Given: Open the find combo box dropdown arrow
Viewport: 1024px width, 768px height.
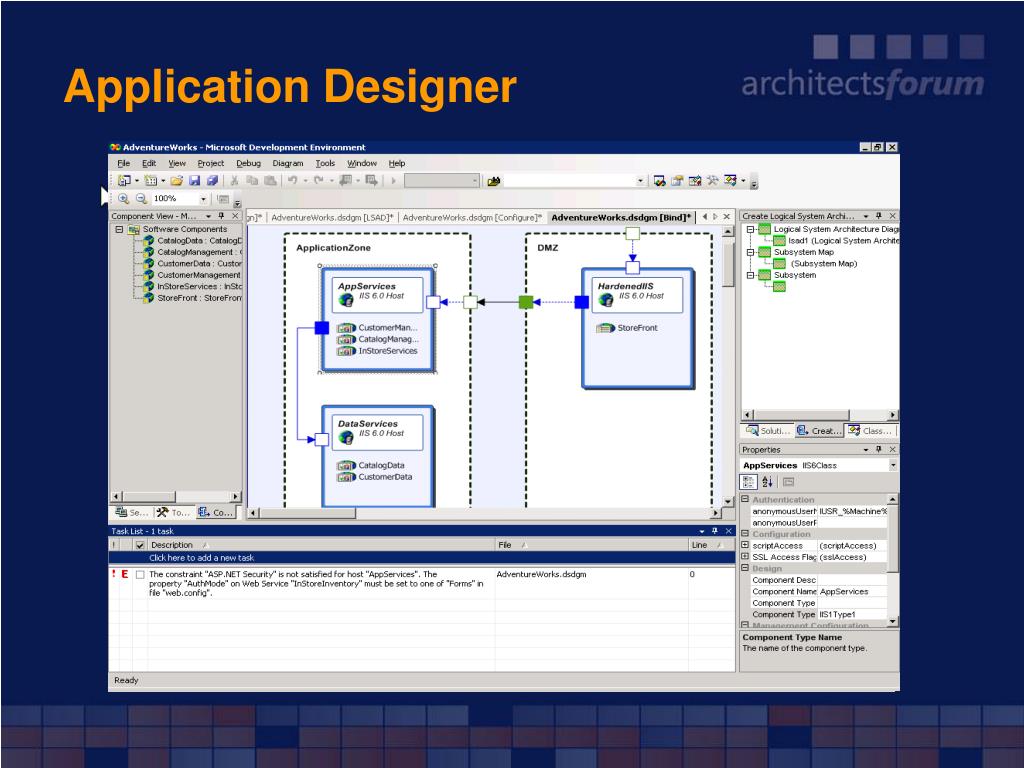Looking at the screenshot, I should click(641, 181).
